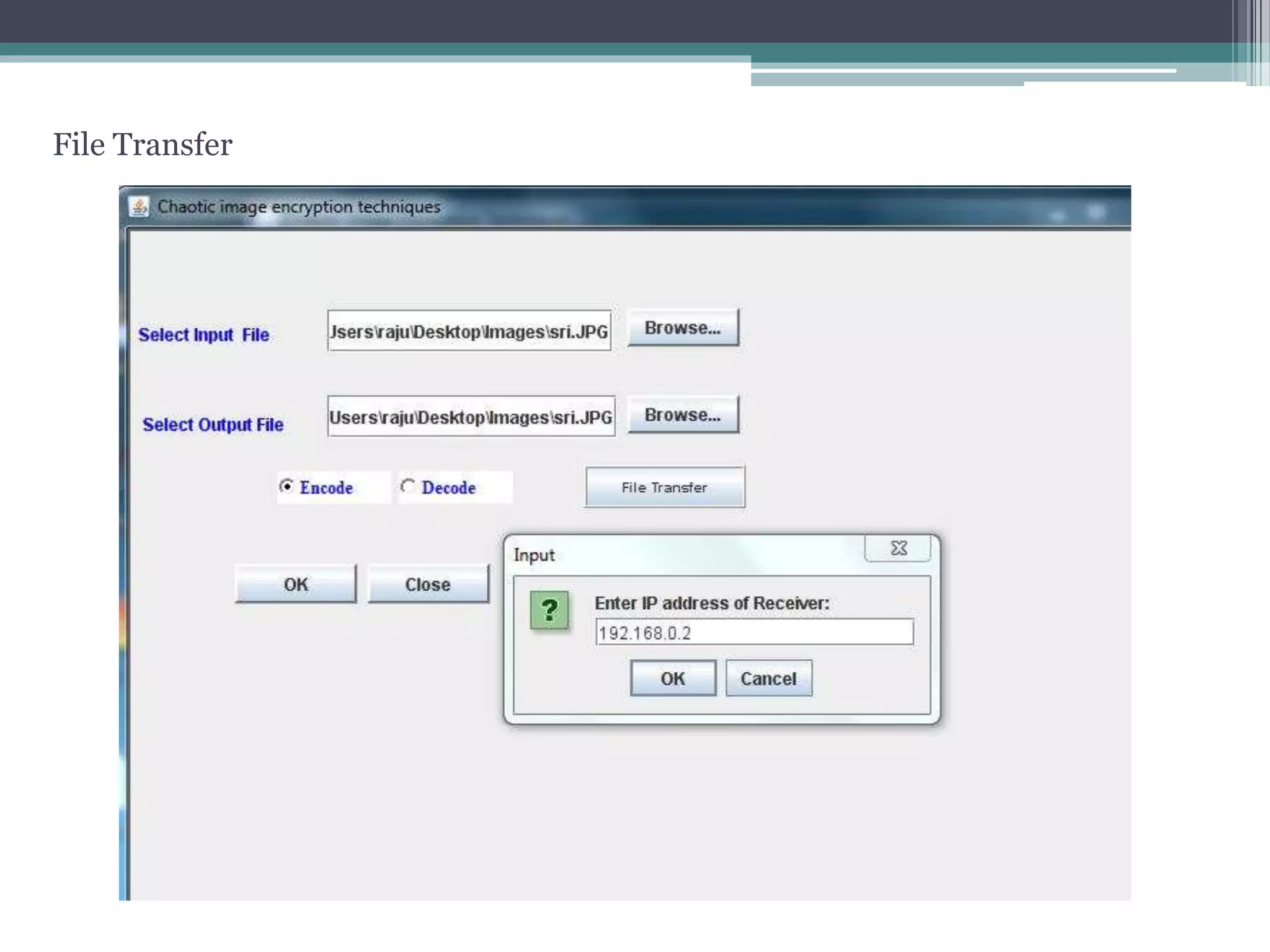Click the 'Select Output File' label
Screen dimensions: 1270x952
[213, 425]
